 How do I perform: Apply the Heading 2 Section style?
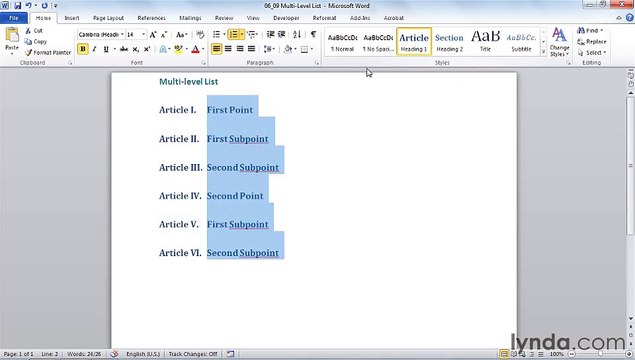point(449,42)
